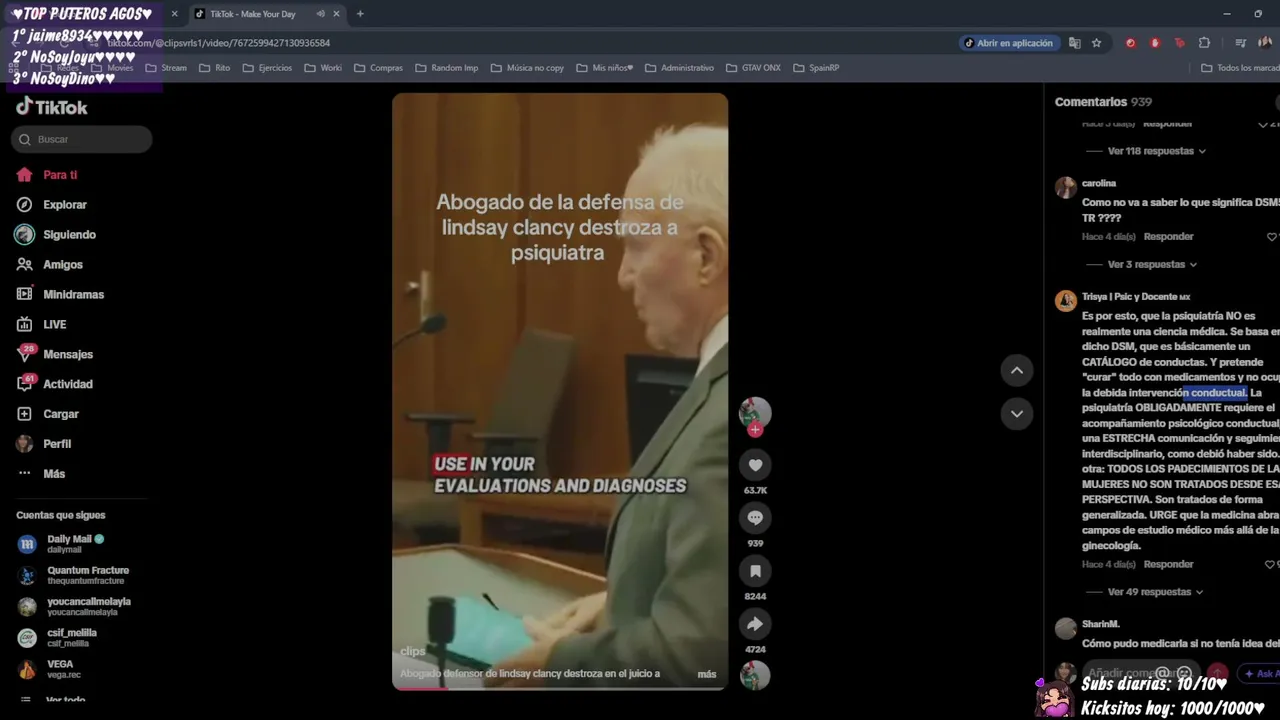Open the Stream bookmarks folder

click(x=166, y=68)
